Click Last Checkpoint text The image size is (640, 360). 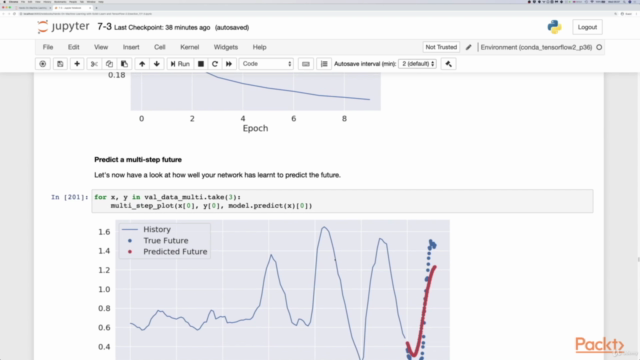tap(162, 28)
